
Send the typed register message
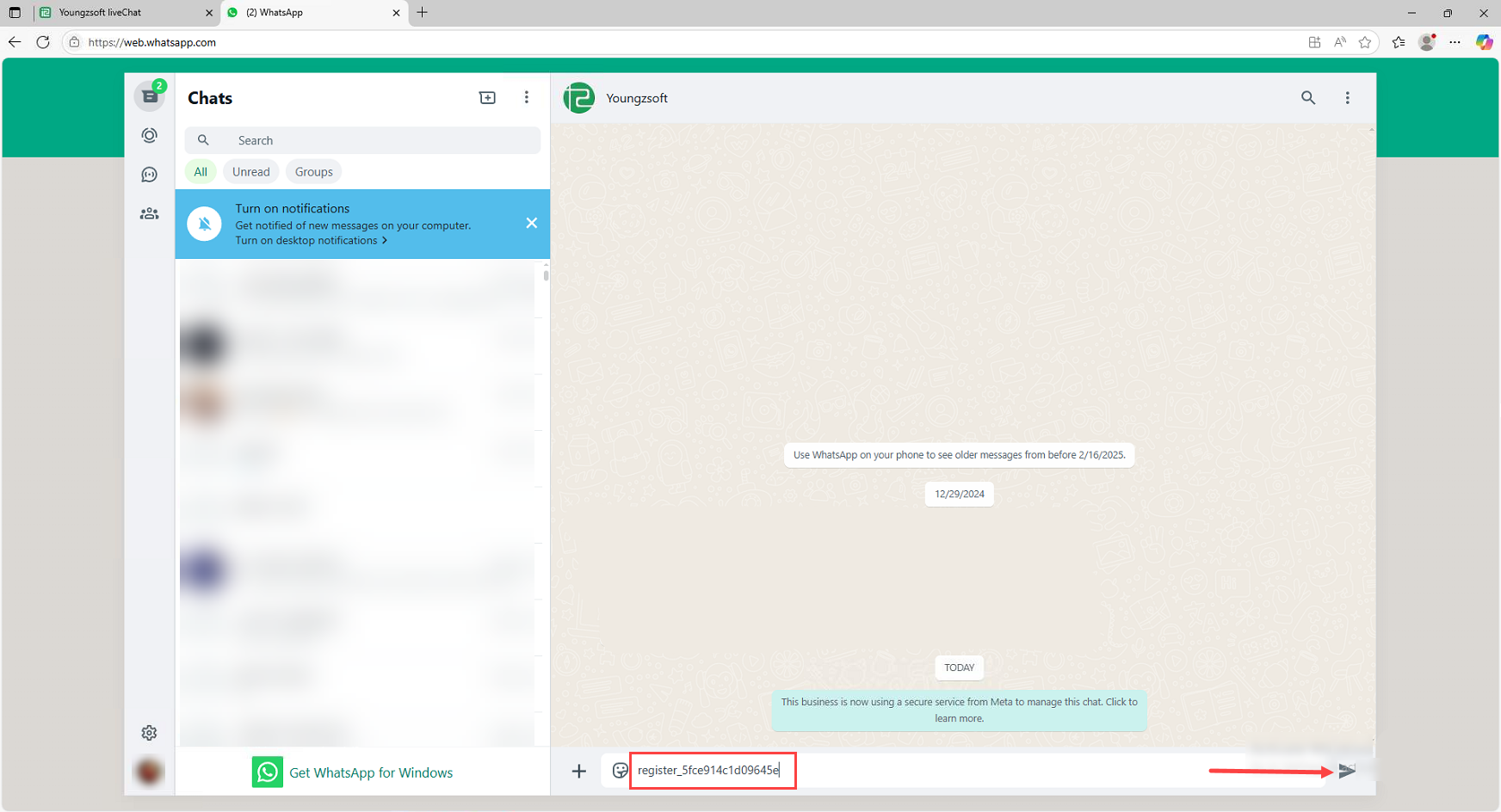(1347, 771)
